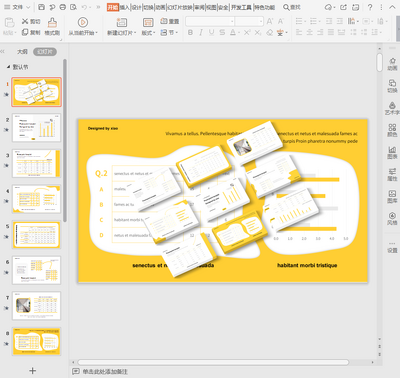Add new slide with plus button
The image size is (400, 378).
32,370
